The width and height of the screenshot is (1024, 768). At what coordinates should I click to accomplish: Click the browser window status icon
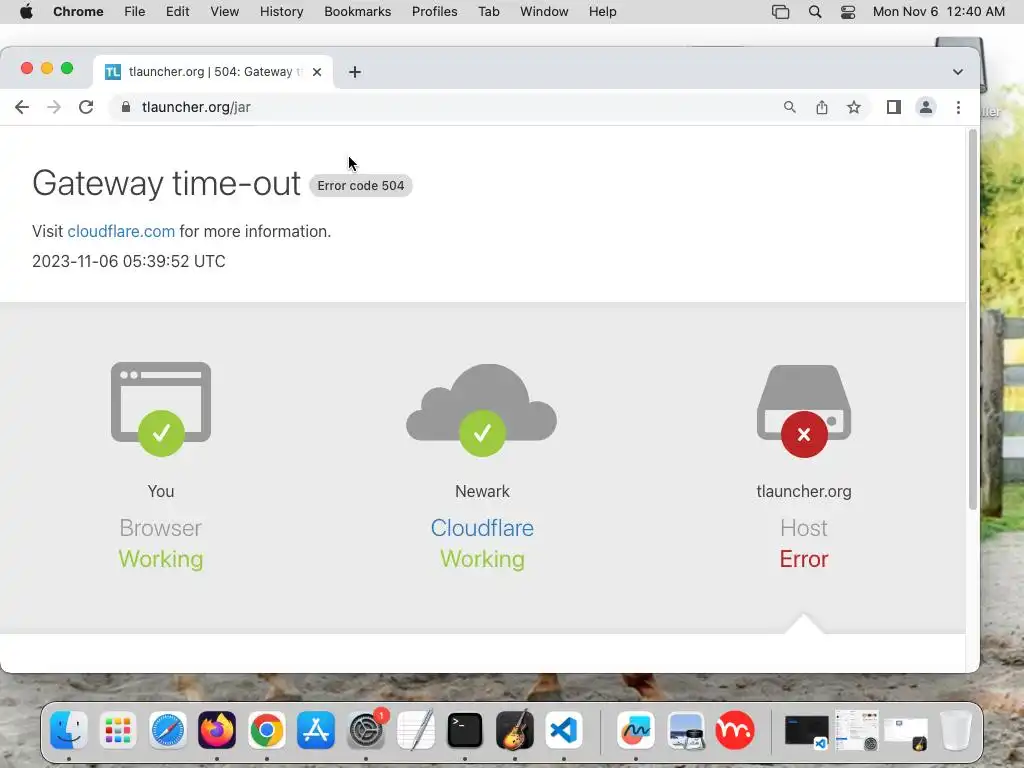pyautogui.click(x=161, y=409)
